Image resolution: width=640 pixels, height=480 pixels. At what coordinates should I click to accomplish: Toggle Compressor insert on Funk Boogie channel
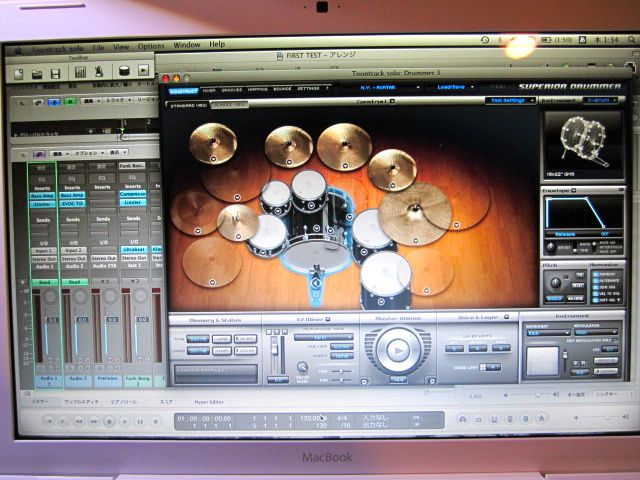click(133, 194)
